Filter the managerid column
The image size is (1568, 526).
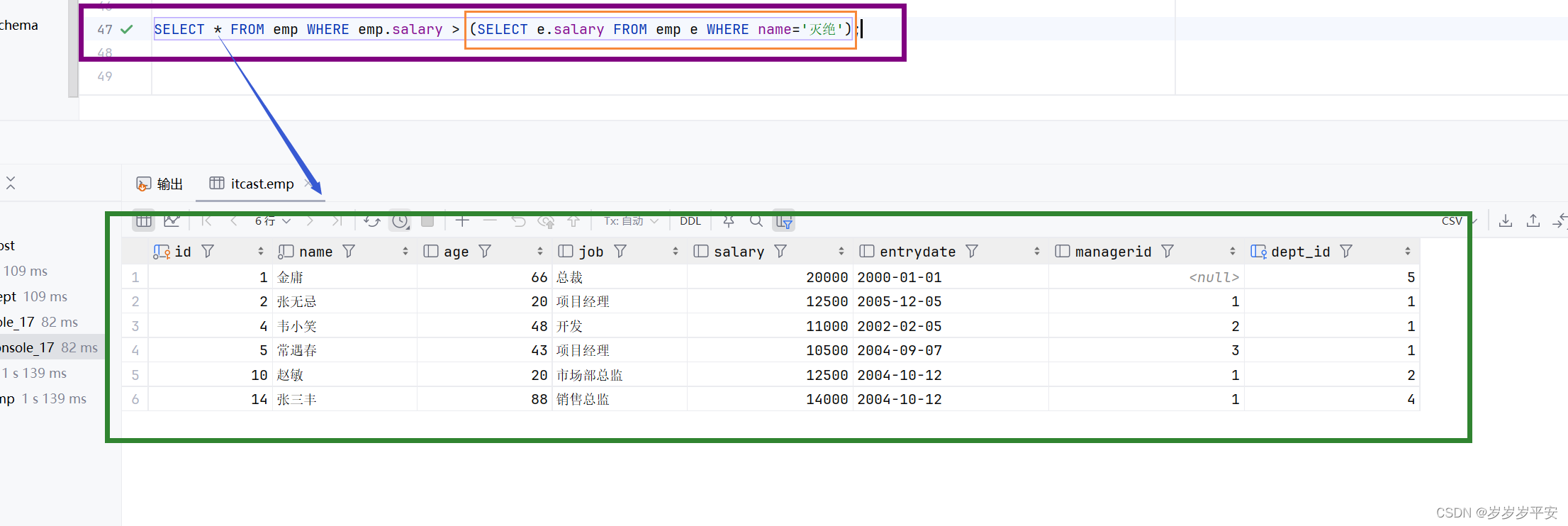click(1167, 252)
